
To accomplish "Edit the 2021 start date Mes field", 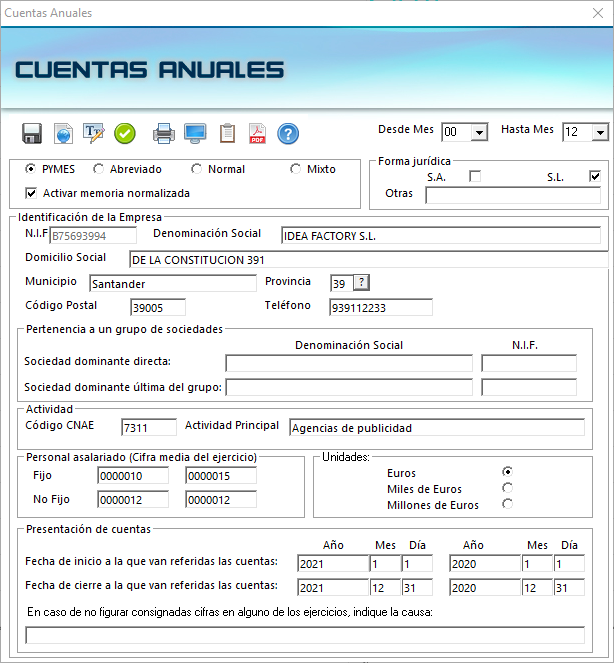I will [385, 564].
